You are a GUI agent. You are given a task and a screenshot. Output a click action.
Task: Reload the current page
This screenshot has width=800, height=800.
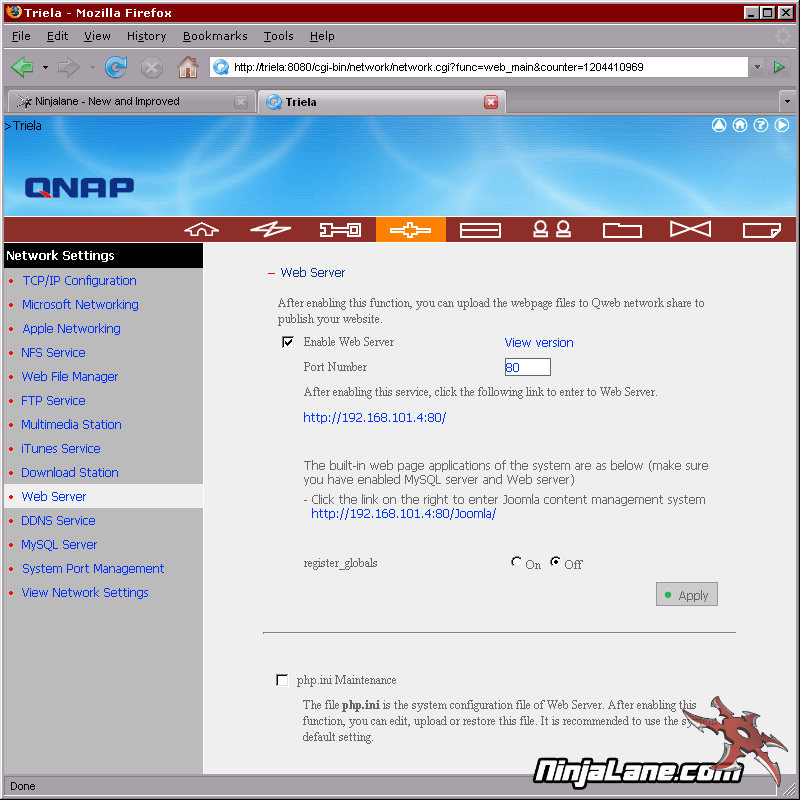(x=116, y=67)
